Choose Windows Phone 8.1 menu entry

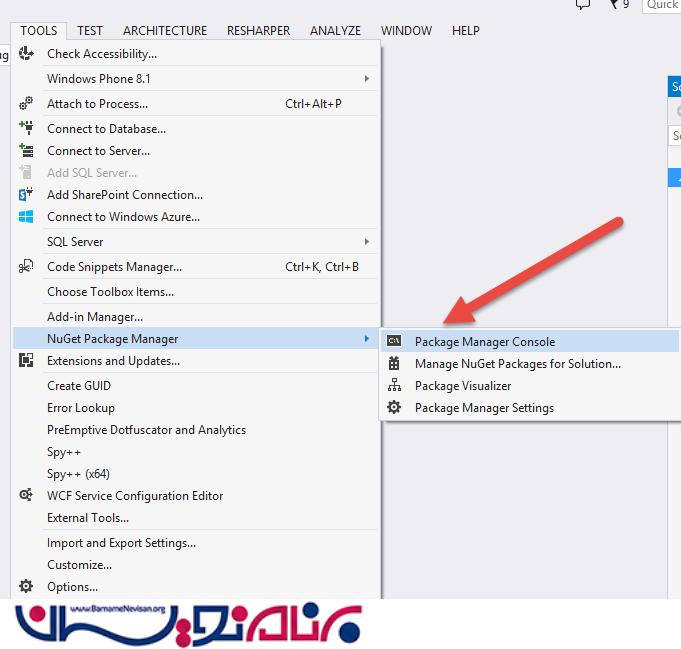pyautogui.click(x=196, y=79)
